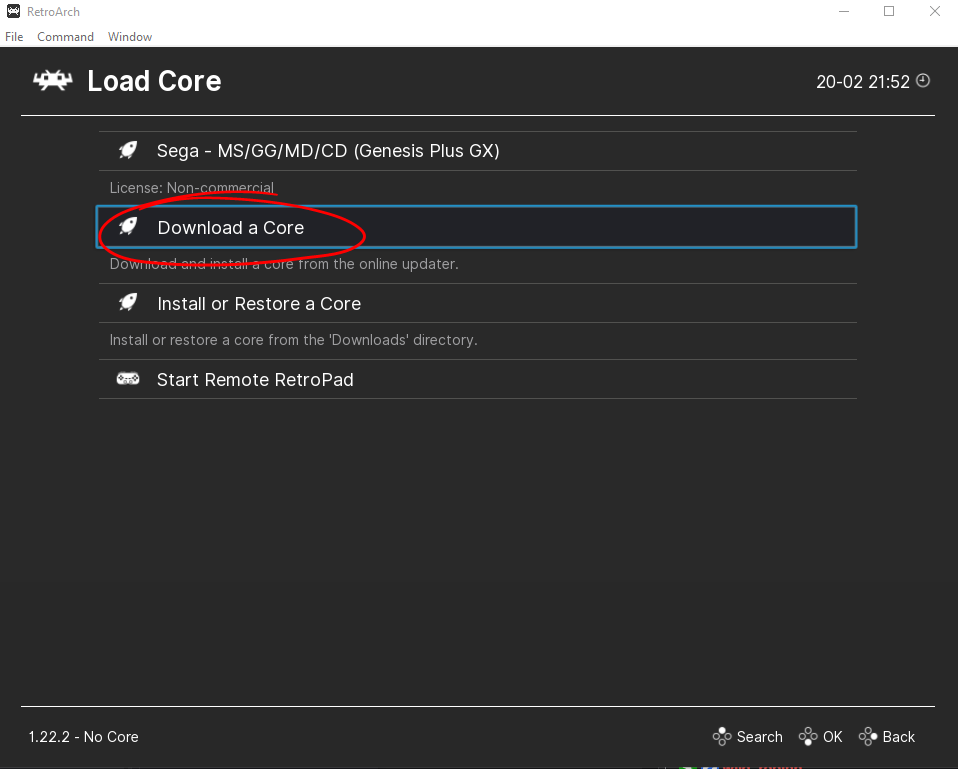Screen dimensions: 958x769
Task: Open the Command menu
Action: (x=65, y=36)
